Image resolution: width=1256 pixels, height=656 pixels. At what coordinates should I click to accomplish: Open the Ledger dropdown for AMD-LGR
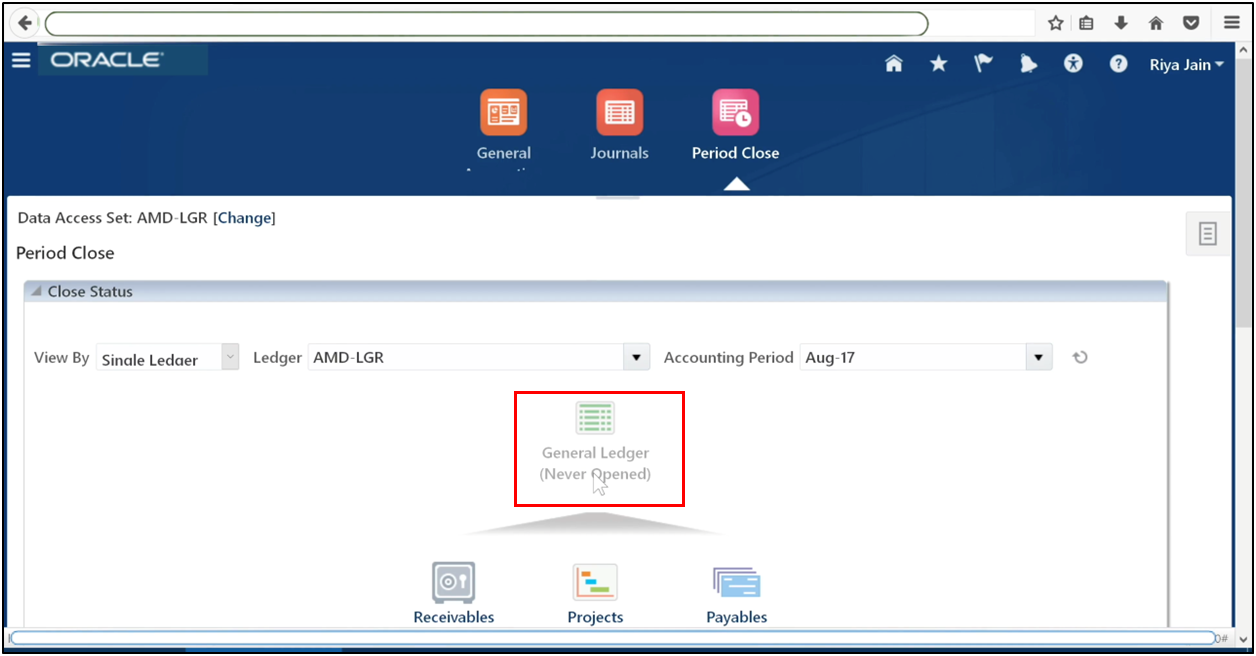click(636, 357)
